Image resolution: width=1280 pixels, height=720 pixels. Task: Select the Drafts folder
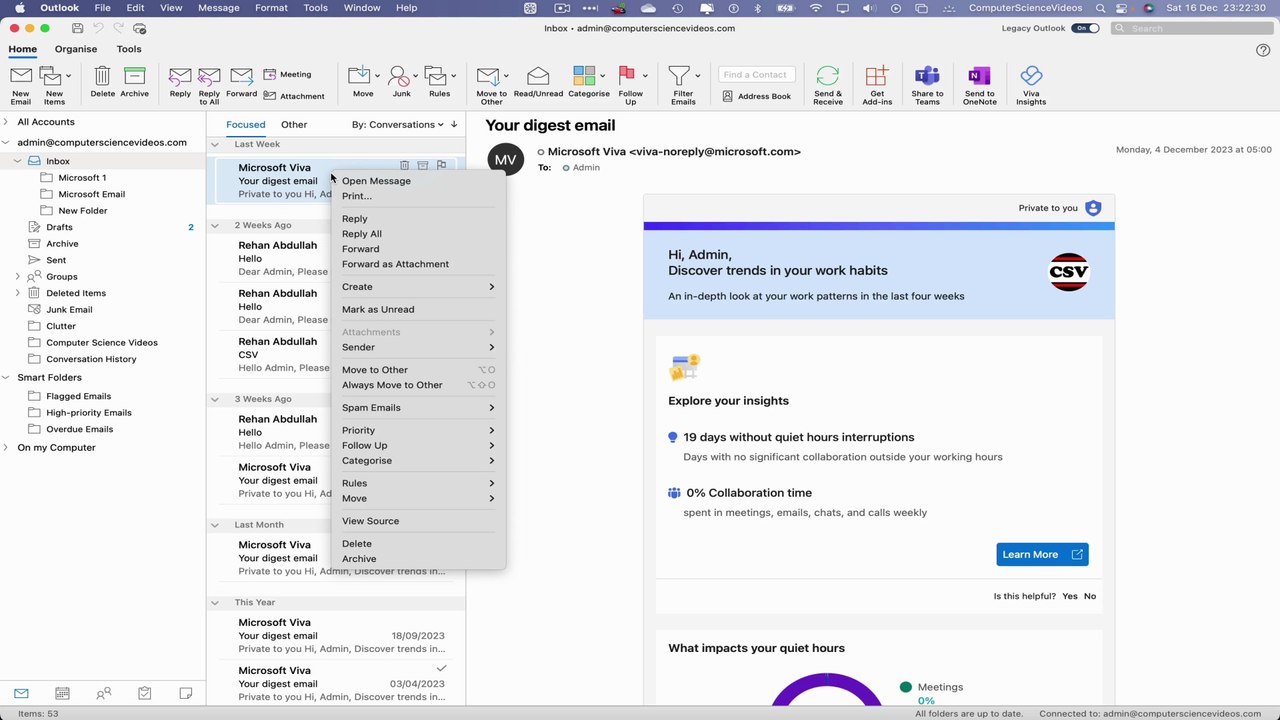[x=60, y=227]
